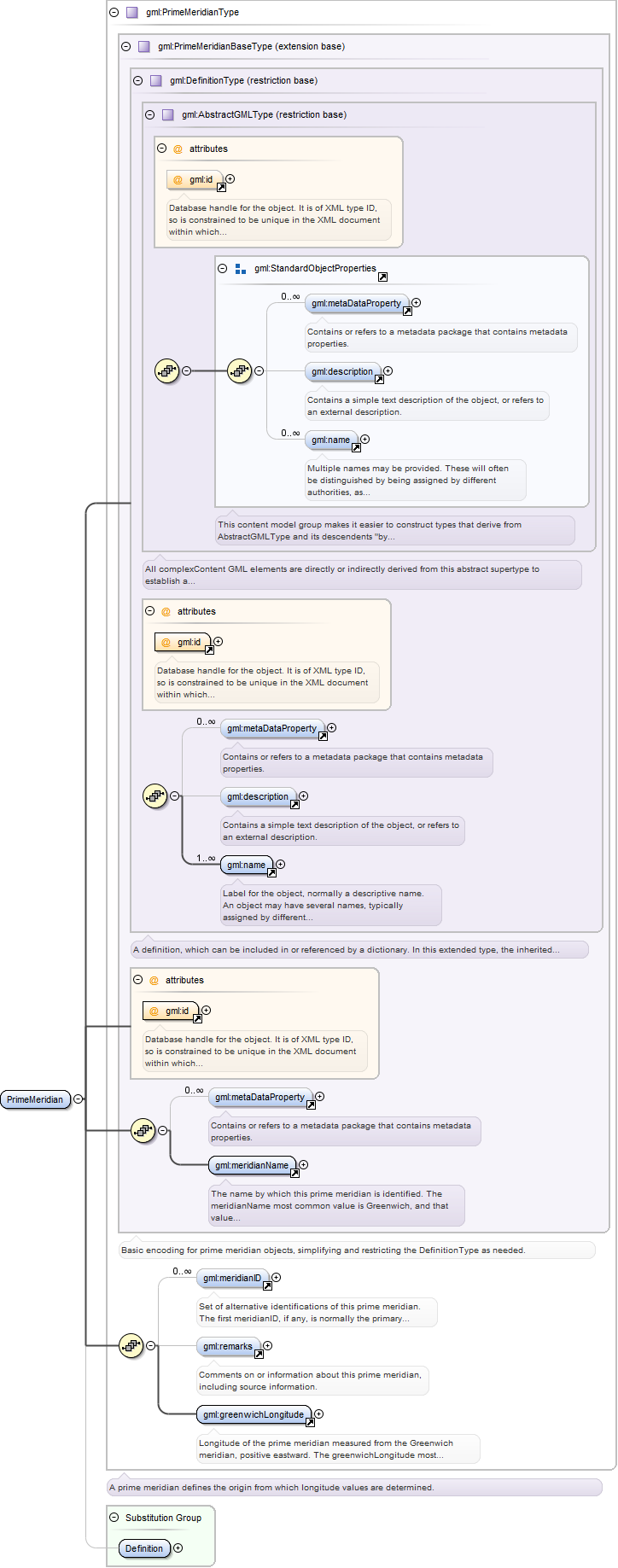Click the reference arrow on gml:StandardObjectProperties header
Screen dimensions: 618x1568
382,277
